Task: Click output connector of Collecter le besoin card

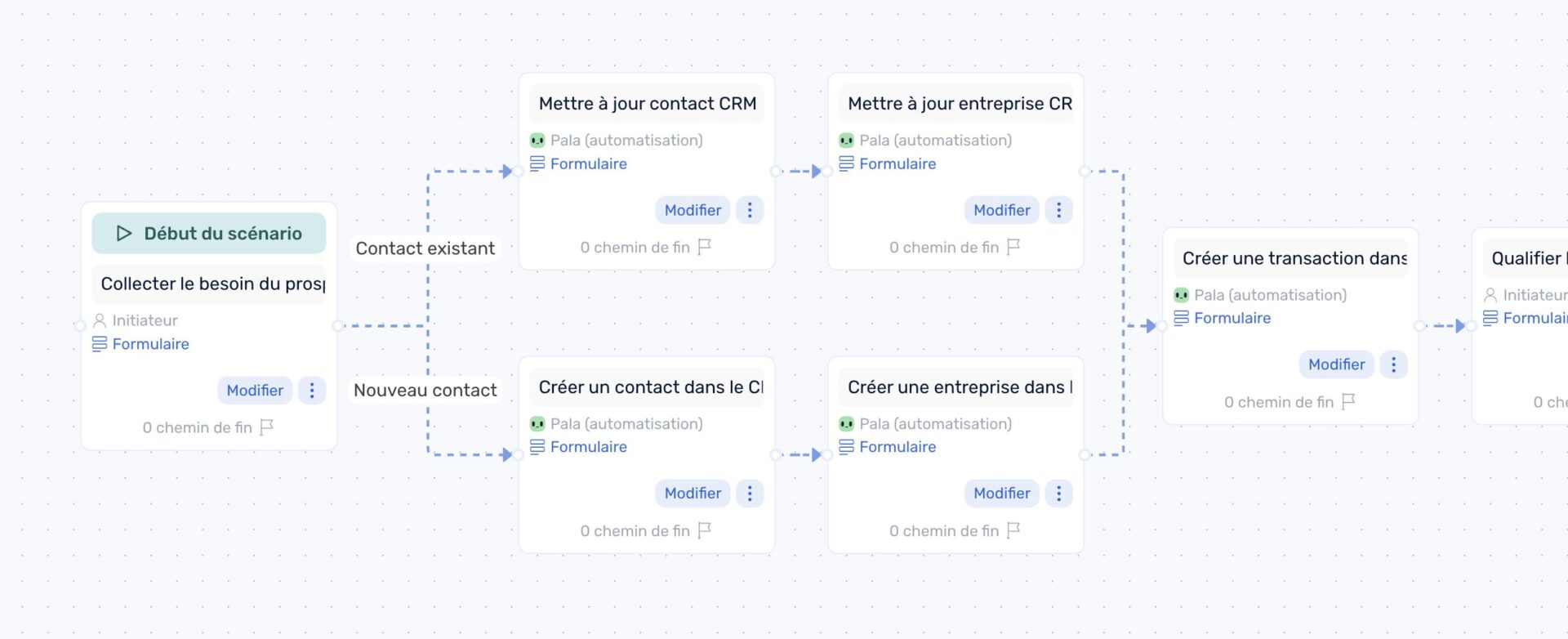Action: tap(337, 326)
